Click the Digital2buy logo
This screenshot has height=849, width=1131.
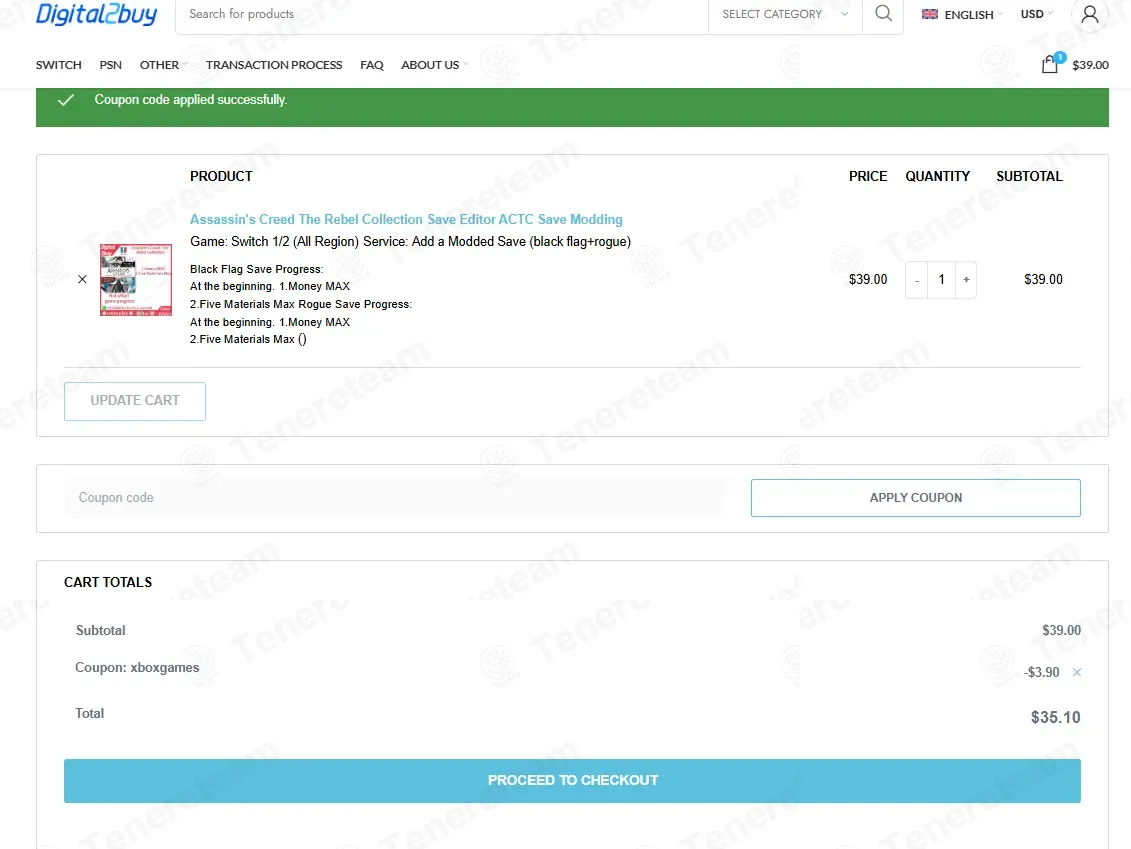[97, 14]
